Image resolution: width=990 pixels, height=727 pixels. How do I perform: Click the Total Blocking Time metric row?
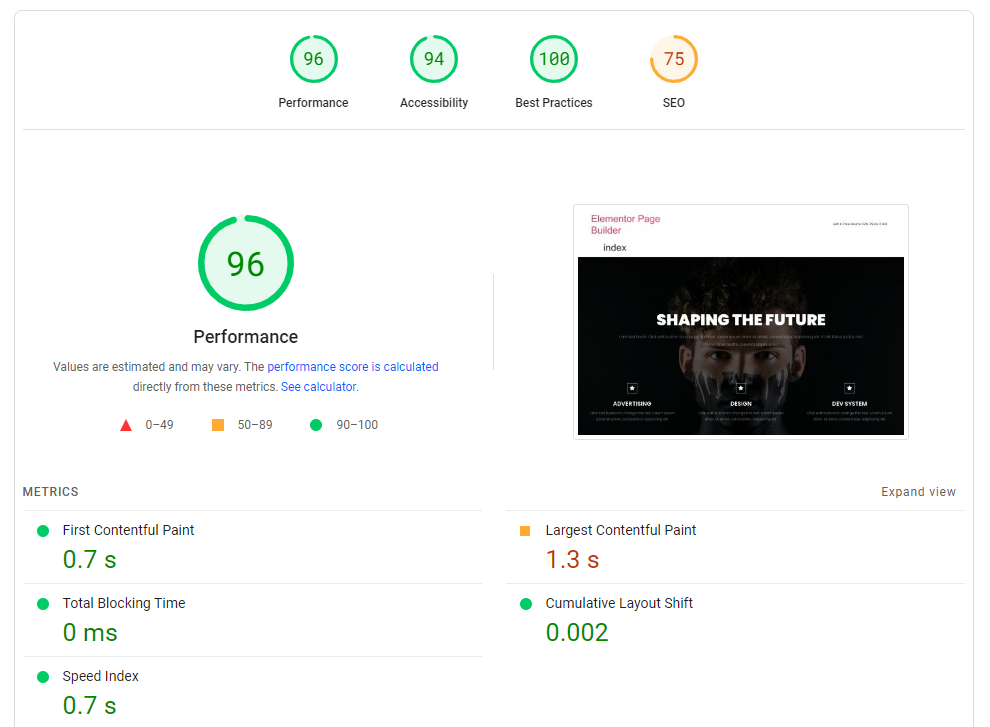click(x=252, y=620)
